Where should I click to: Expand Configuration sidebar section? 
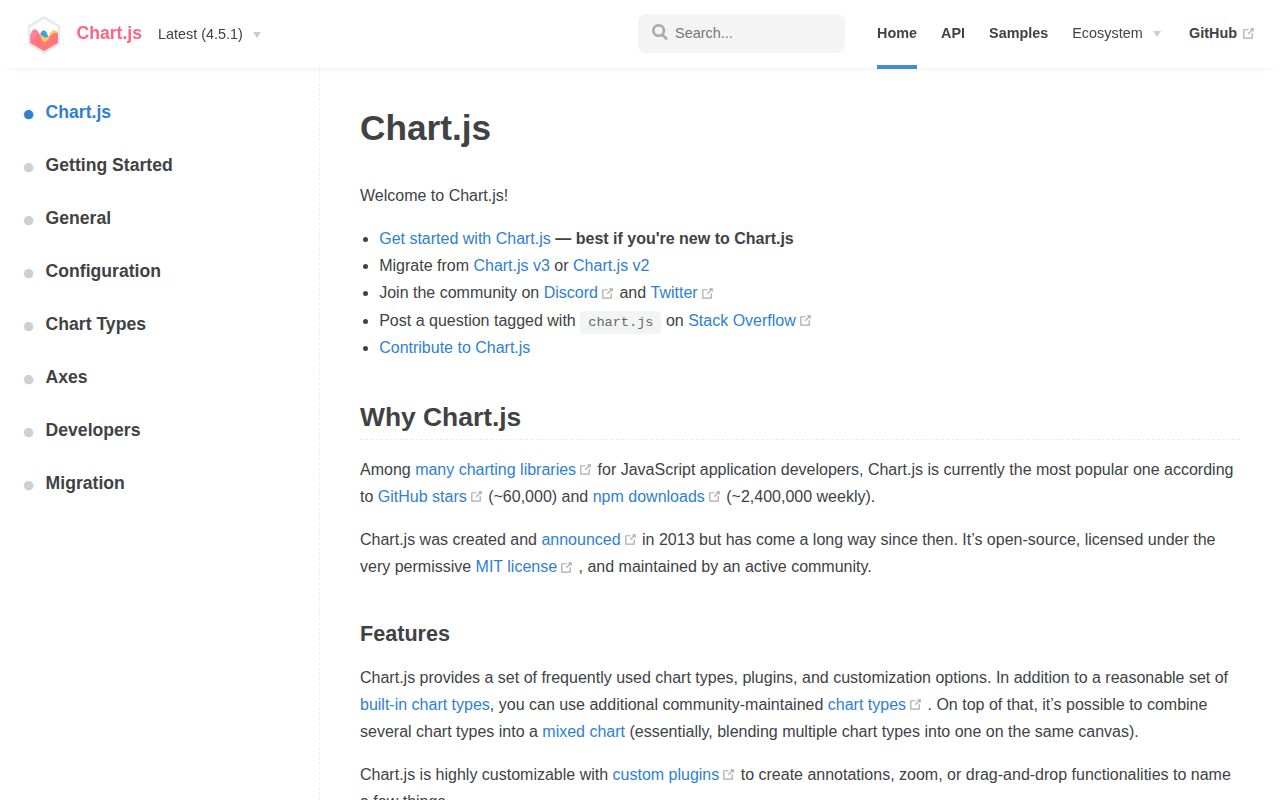[103, 271]
